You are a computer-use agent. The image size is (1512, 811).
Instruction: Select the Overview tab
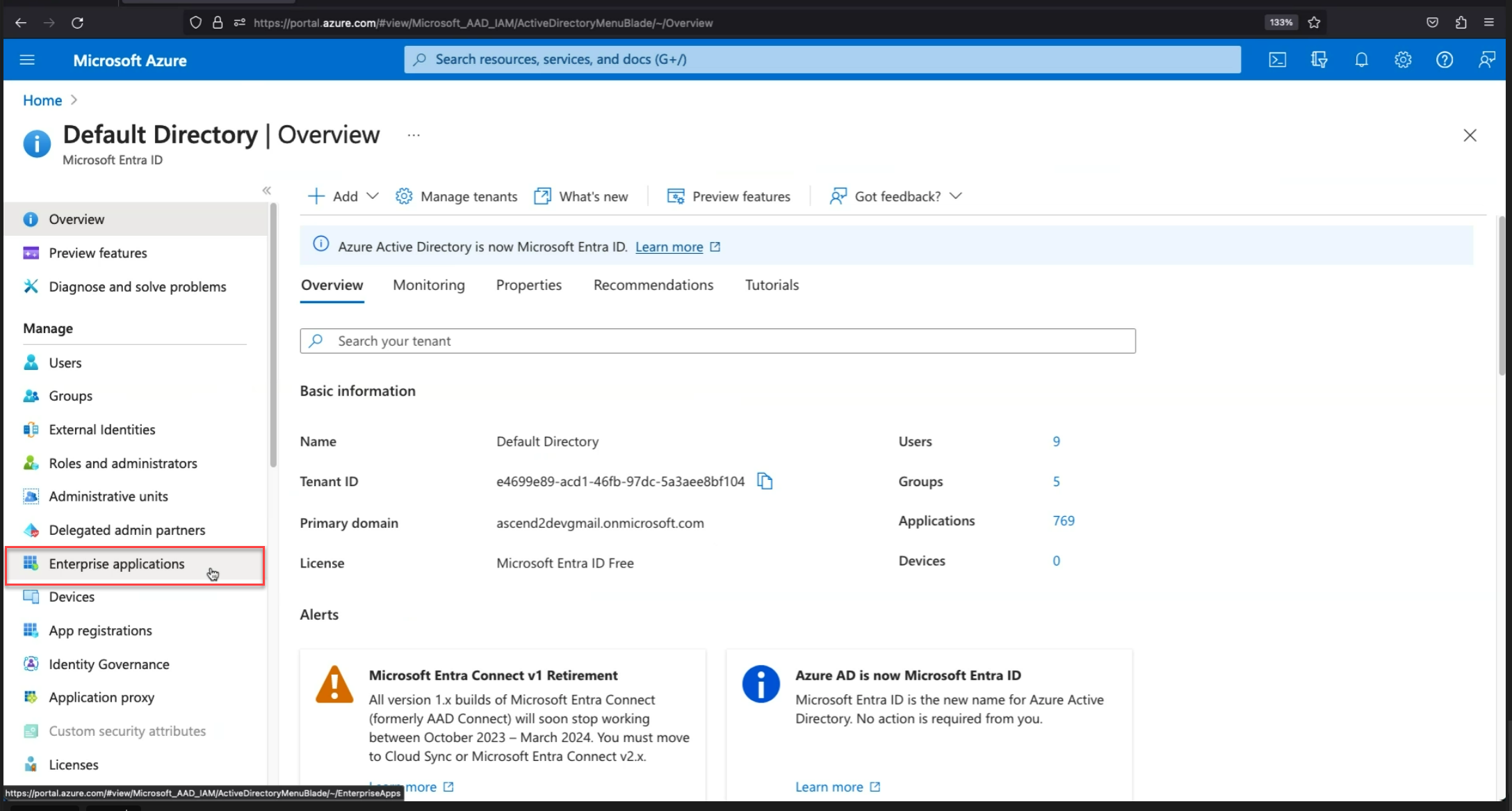tap(332, 285)
